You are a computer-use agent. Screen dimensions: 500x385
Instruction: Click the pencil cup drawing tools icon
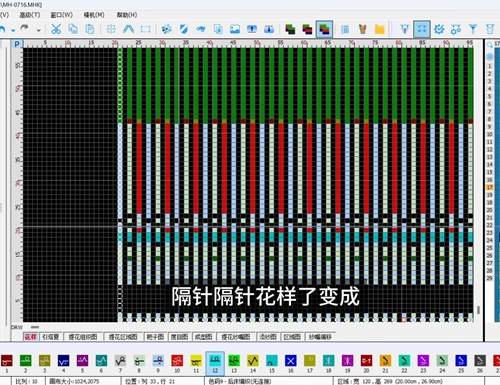(363, 29)
